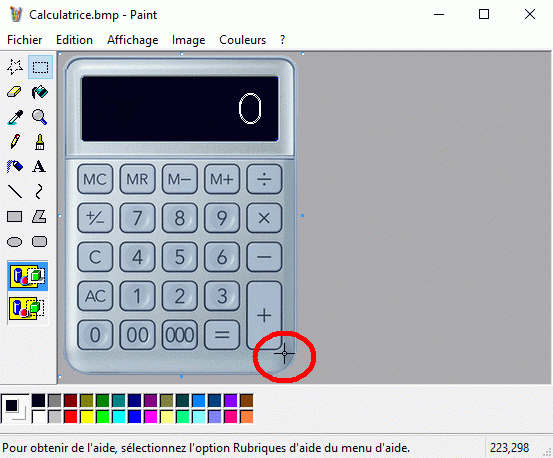Screen dimensions: 553x458
Task: Enable transparent selection mode option
Action: 28,308
